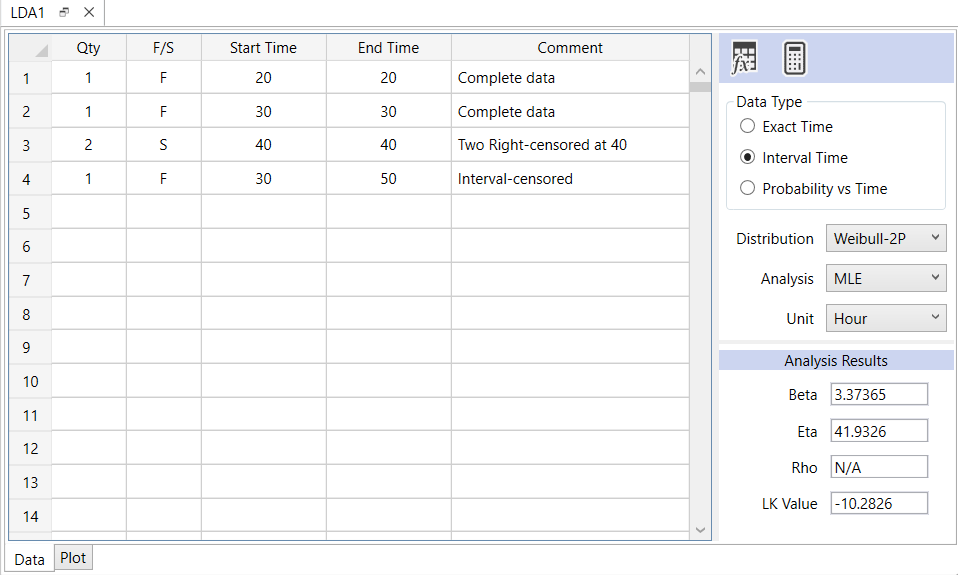Click the analyze data (fx table) icon
The width and height of the screenshot is (958, 575).
pyautogui.click(x=744, y=59)
